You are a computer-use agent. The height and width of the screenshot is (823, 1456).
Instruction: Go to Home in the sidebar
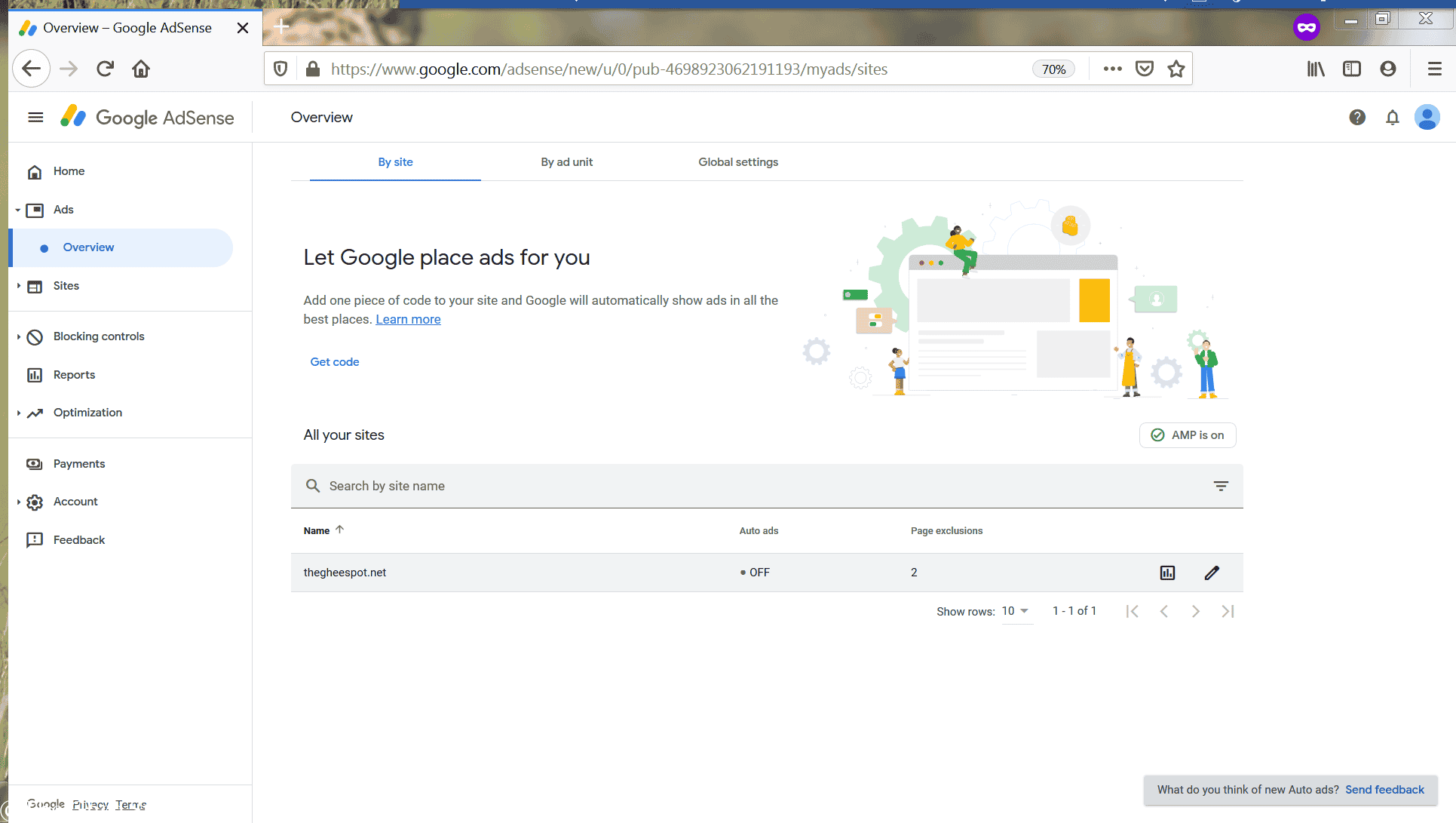(69, 171)
